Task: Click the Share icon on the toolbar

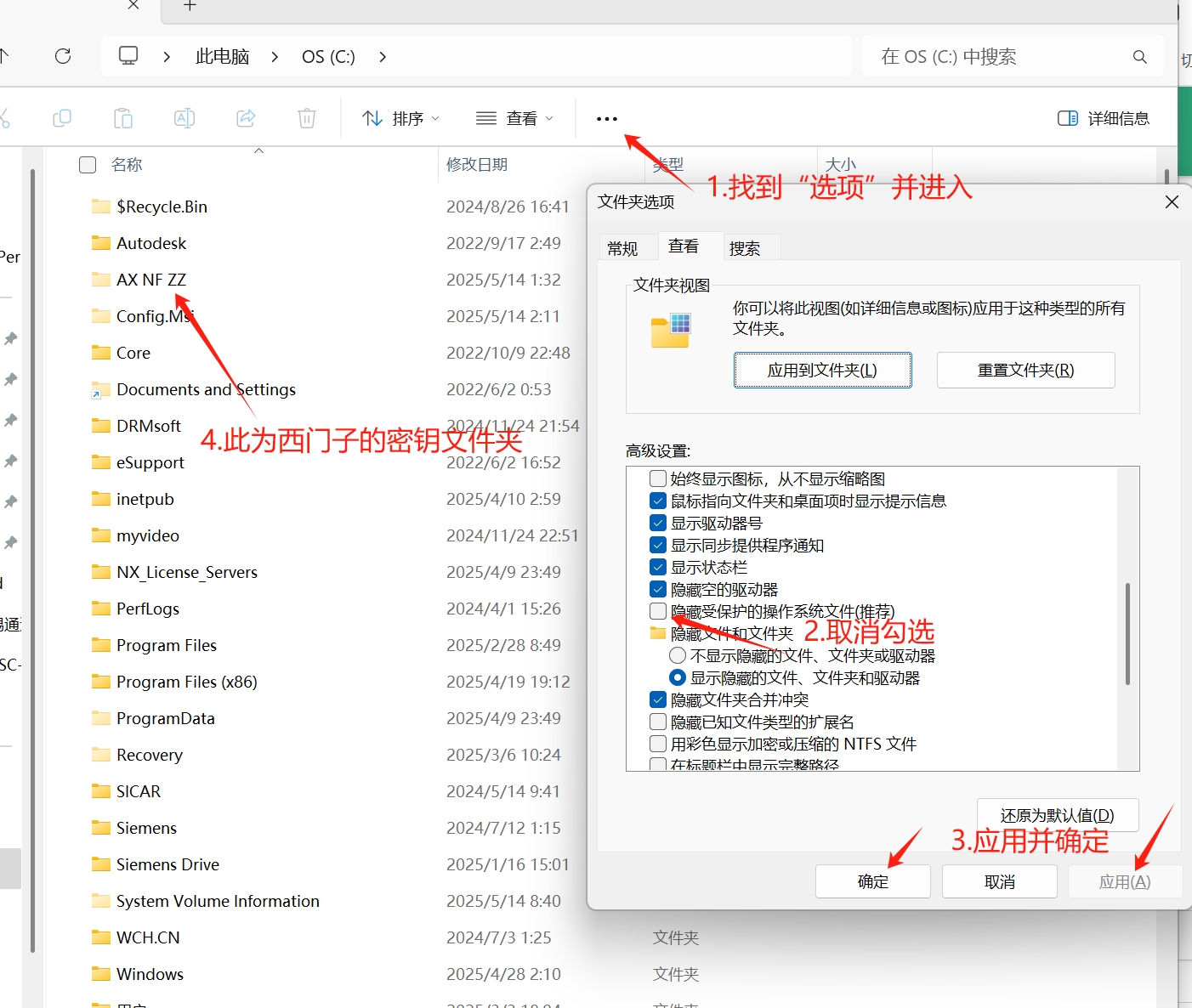Action: click(245, 118)
